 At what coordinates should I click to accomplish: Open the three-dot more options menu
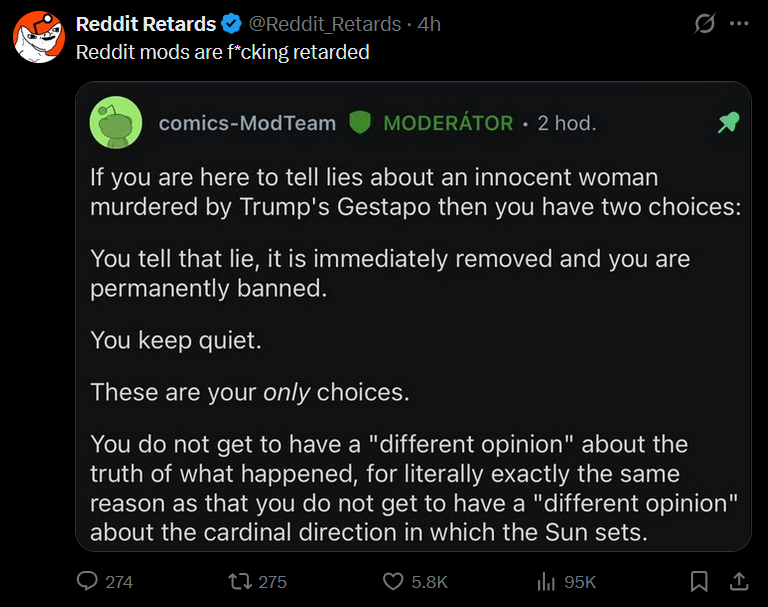click(x=739, y=24)
